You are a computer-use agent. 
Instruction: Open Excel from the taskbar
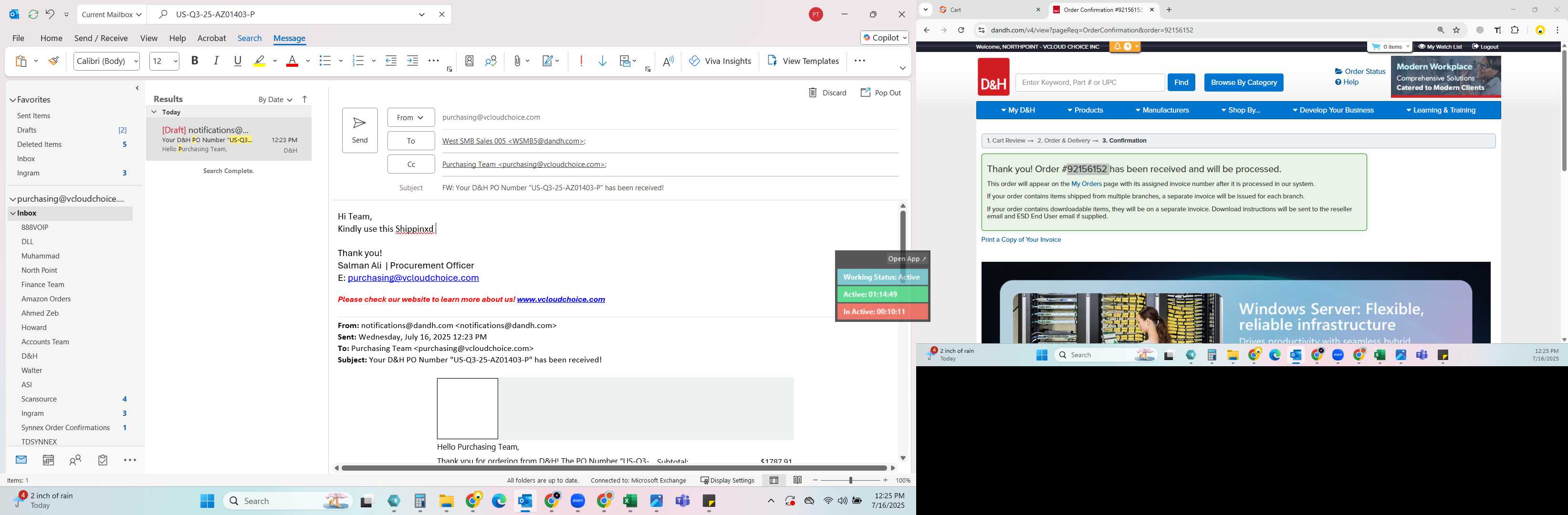[629, 501]
